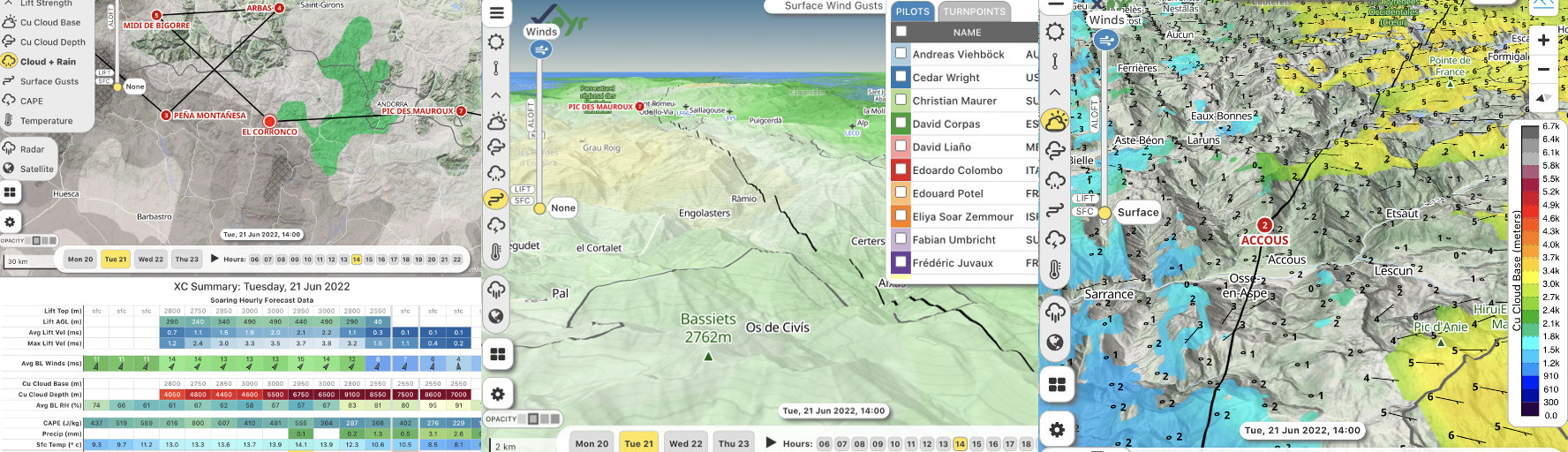Check the box next to Cedar Wright
Viewport: 1568px width, 452px height.
click(901, 77)
